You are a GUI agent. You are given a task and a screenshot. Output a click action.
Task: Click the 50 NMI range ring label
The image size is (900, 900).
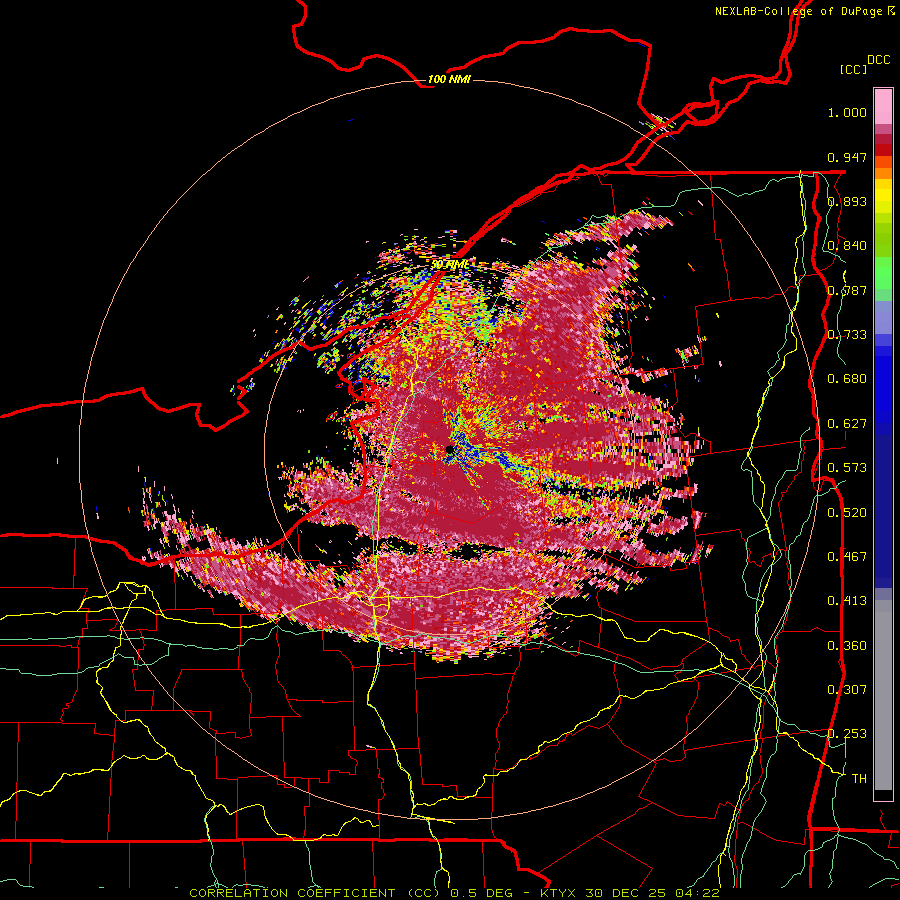449,265
